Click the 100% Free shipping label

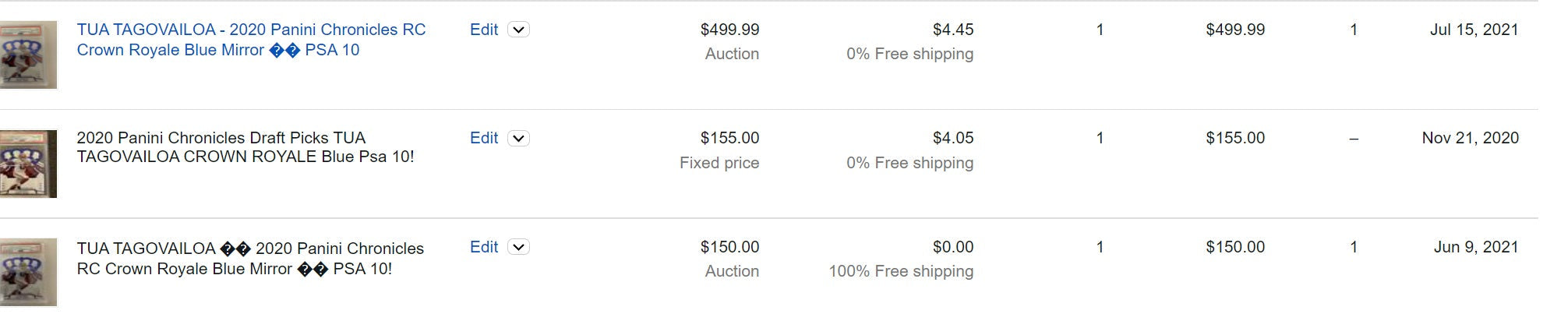[x=901, y=271]
